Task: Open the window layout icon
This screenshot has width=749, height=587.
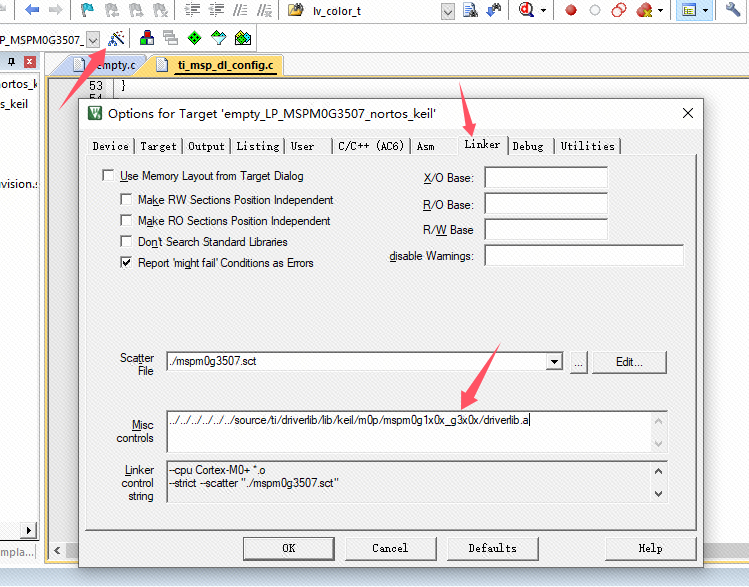Action: click(x=689, y=10)
